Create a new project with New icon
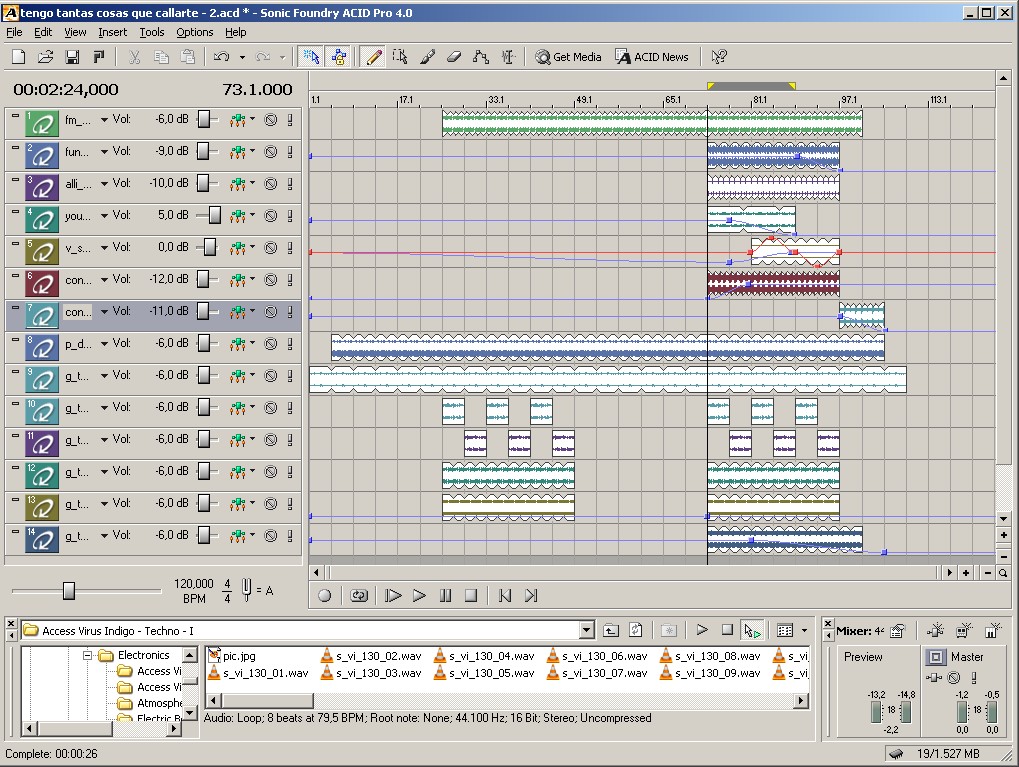 point(19,57)
